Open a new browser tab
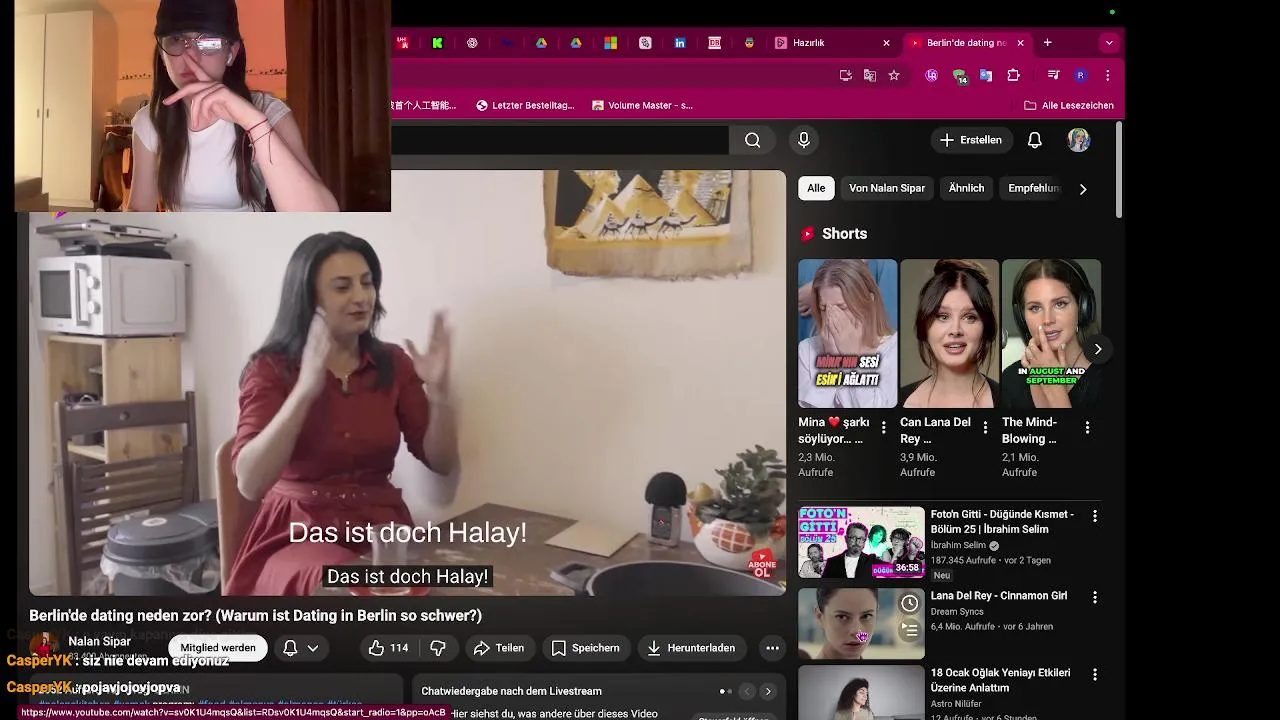This screenshot has width=1280, height=720. (x=1047, y=43)
